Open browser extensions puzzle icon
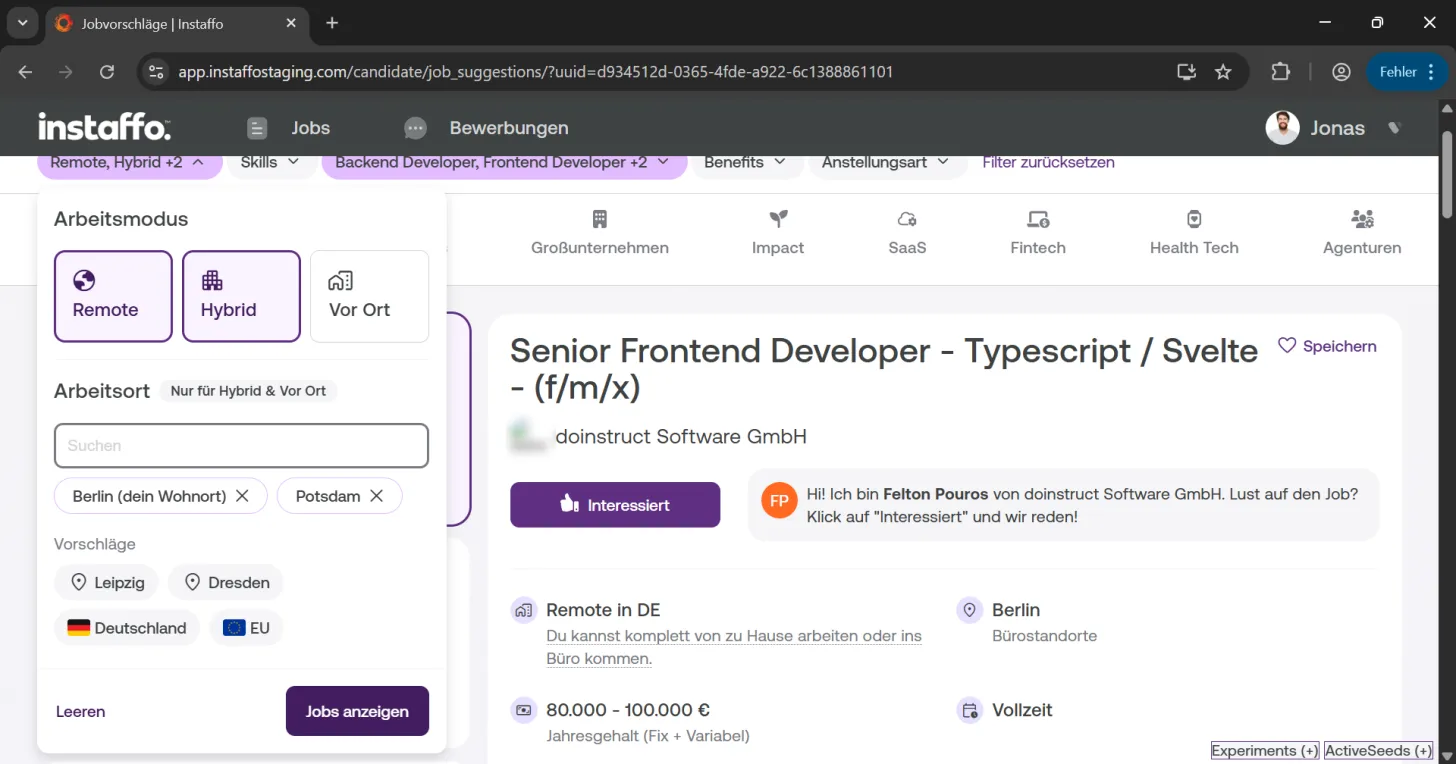 pyautogui.click(x=1281, y=72)
